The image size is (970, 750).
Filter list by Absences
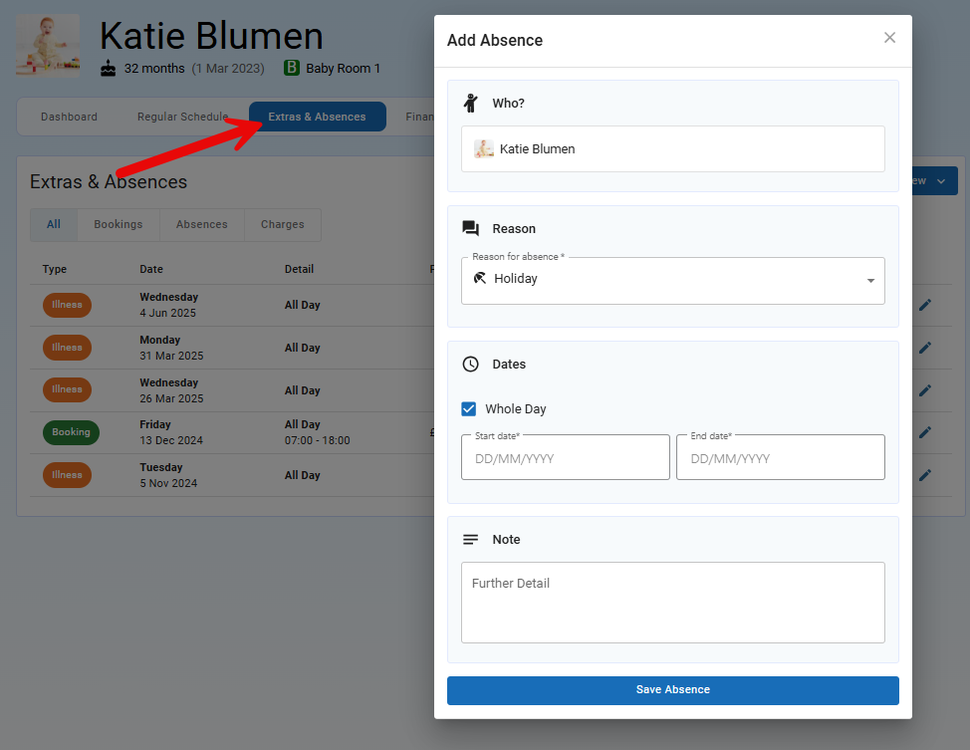[x=202, y=225]
